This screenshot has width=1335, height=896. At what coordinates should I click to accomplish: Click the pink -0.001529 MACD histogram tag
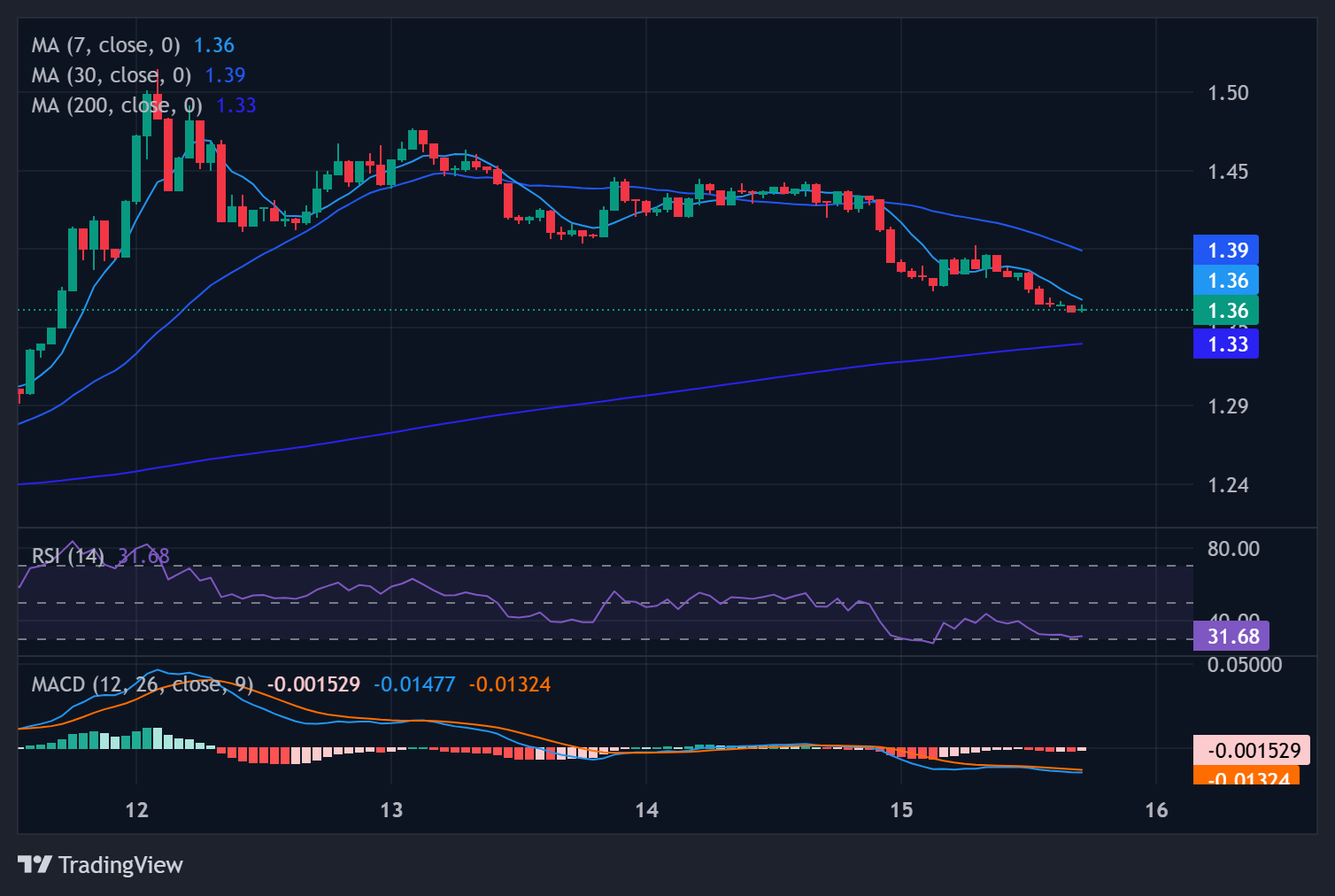click(x=1252, y=751)
